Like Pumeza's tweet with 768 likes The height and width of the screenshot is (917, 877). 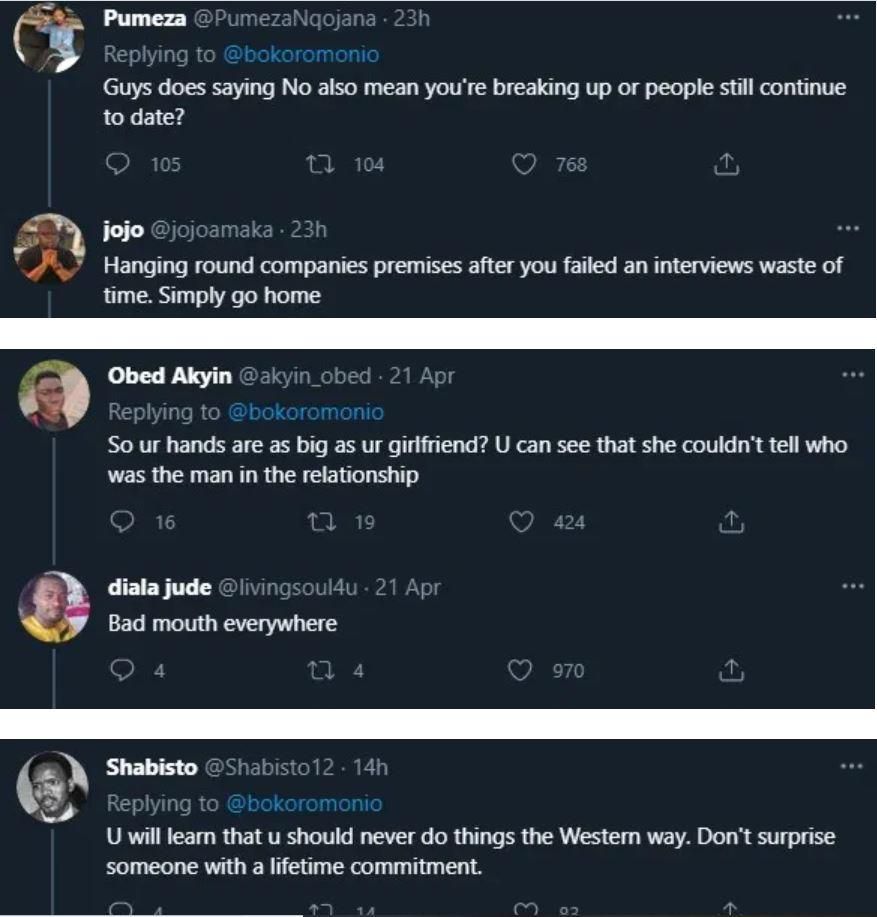[x=524, y=164]
